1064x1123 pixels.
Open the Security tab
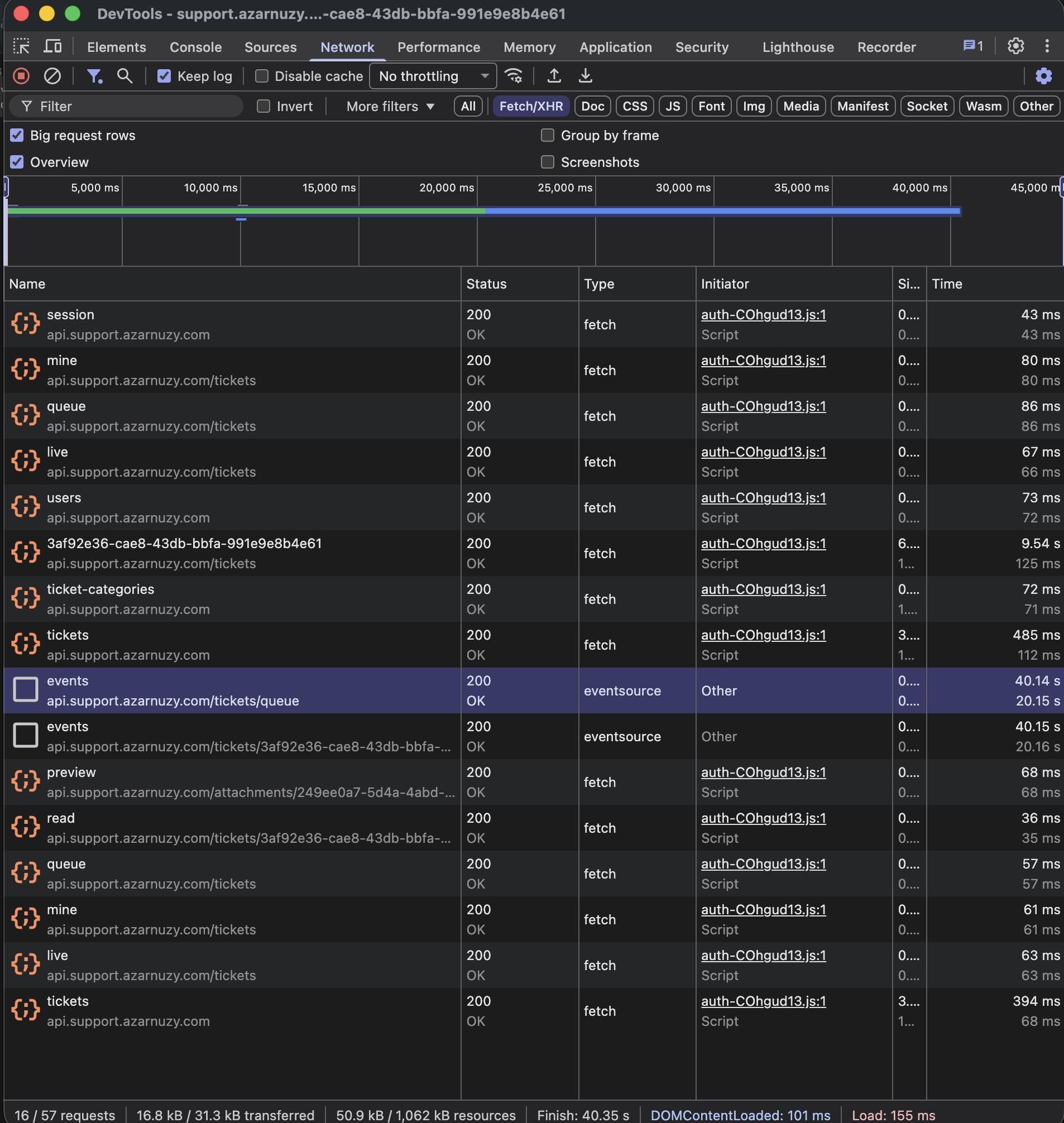pos(702,47)
